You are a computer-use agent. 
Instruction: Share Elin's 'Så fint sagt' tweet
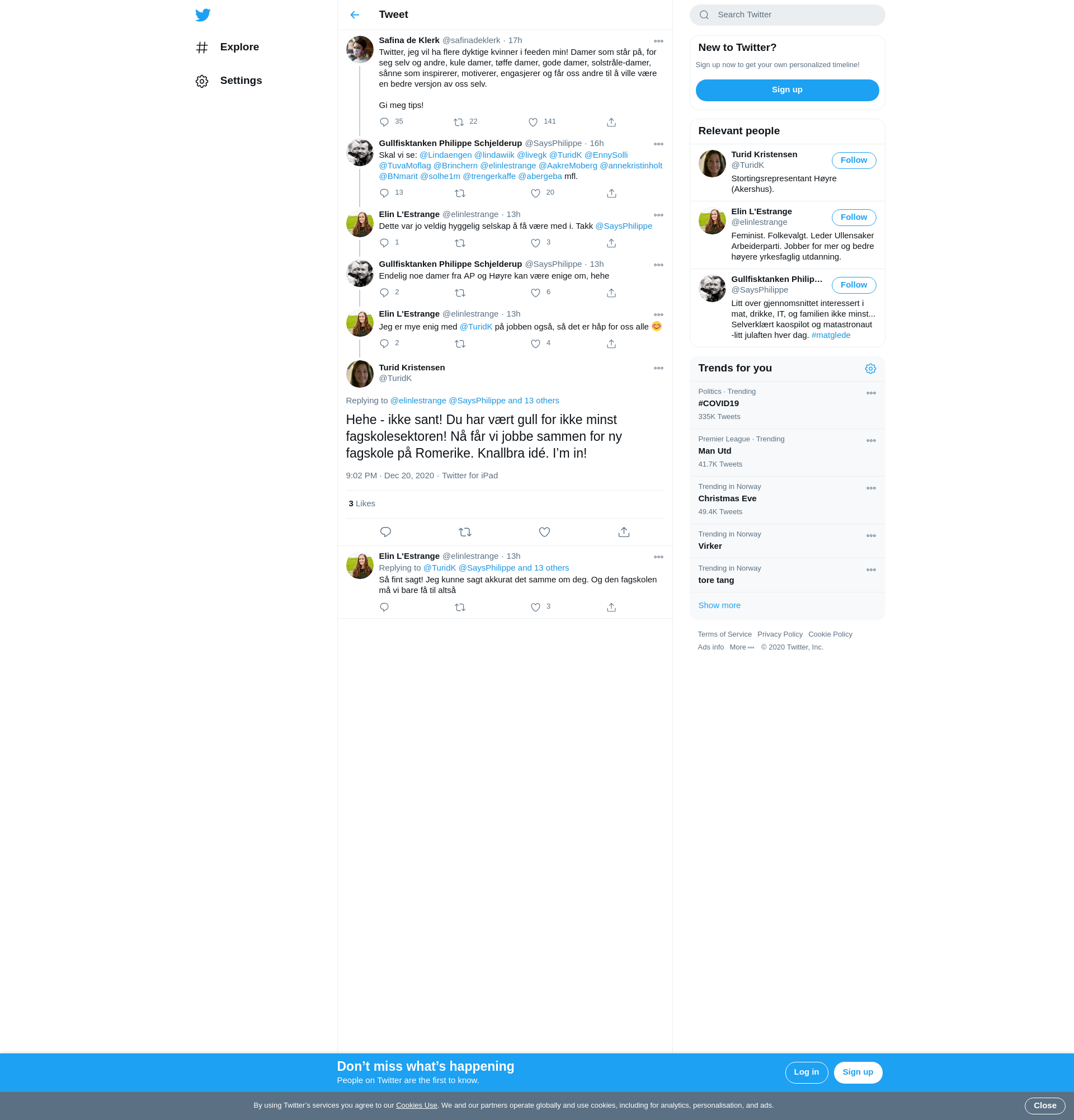click(611, 608)
